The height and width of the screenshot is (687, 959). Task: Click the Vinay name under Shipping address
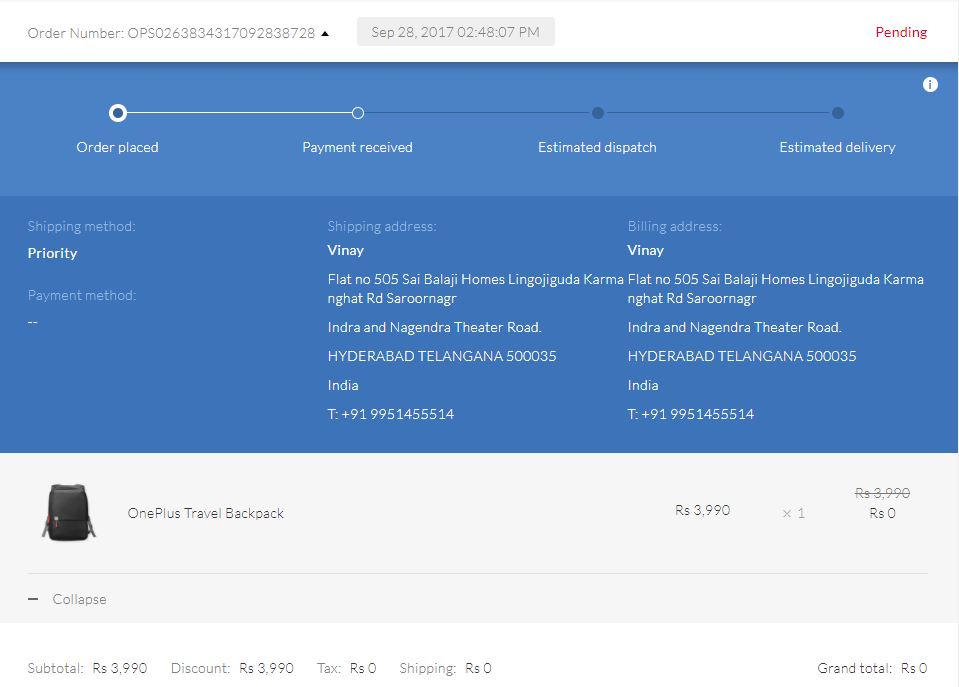point(346,250)
